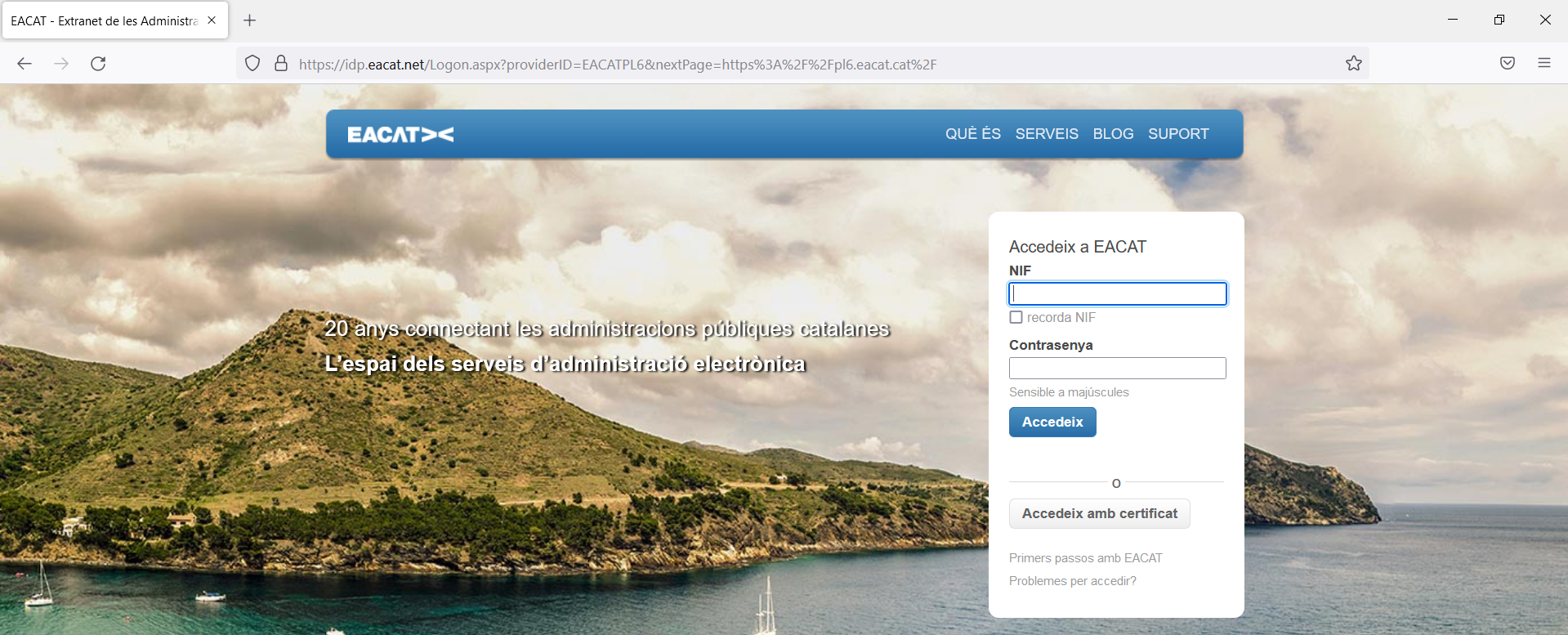Image resolution: width=1568 pixels, height=635 pixels.
Task: Reload the current page
Action: [x=98, y=64]
